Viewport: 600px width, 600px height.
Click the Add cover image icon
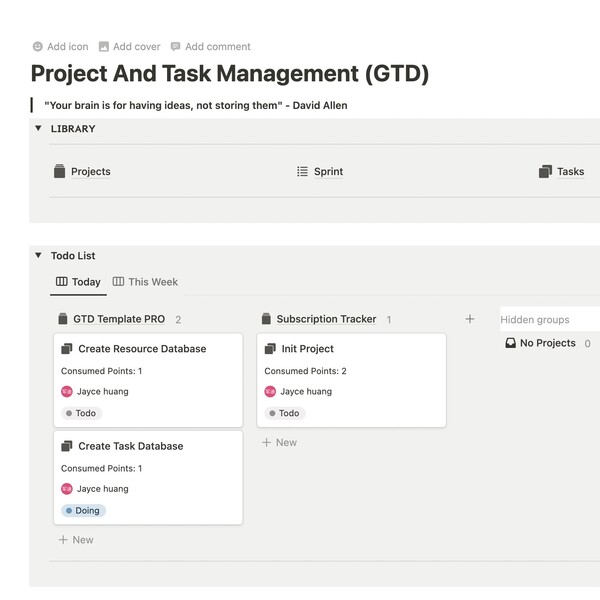click(x=104, y=47)
